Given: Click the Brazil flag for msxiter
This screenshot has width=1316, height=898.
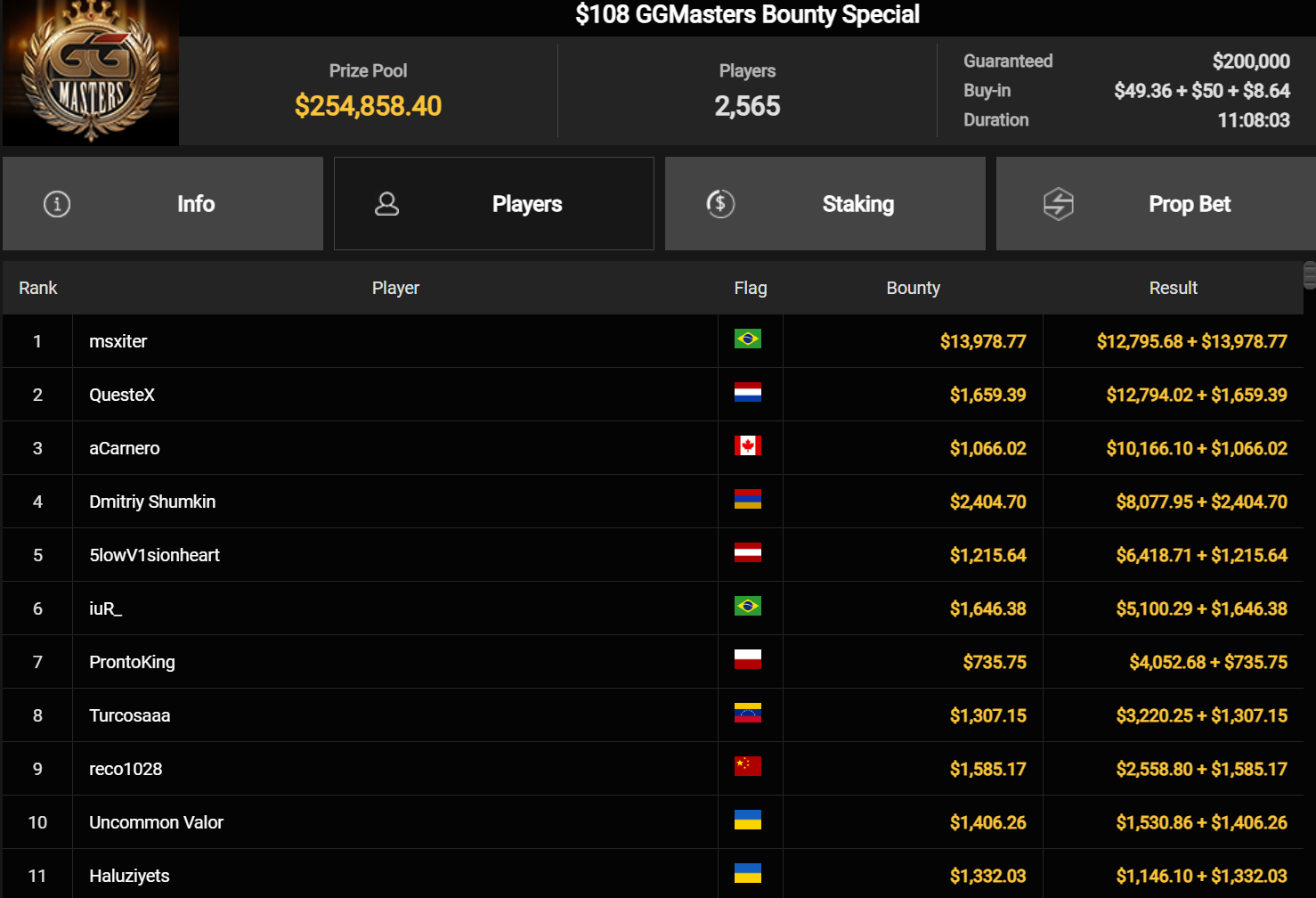Looking at the screenshot, I should [x=748, y=339].
